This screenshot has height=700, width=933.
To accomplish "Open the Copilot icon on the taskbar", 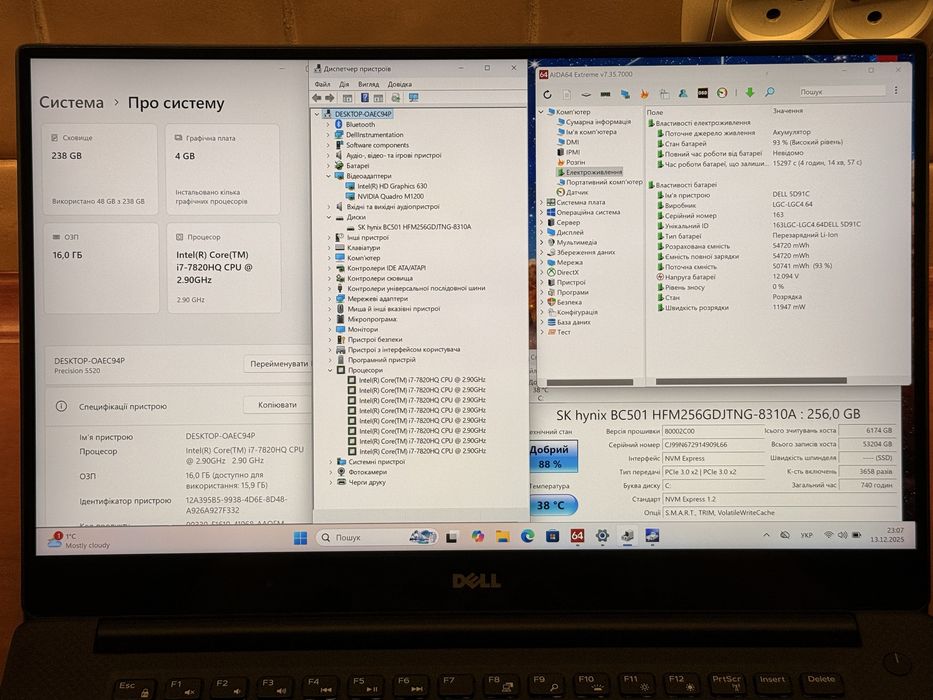I will 478,536.
